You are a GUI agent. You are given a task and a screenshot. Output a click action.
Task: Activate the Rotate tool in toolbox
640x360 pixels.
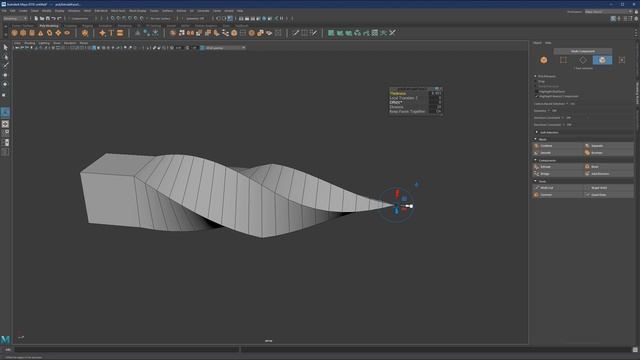click(x=5, y=84)
